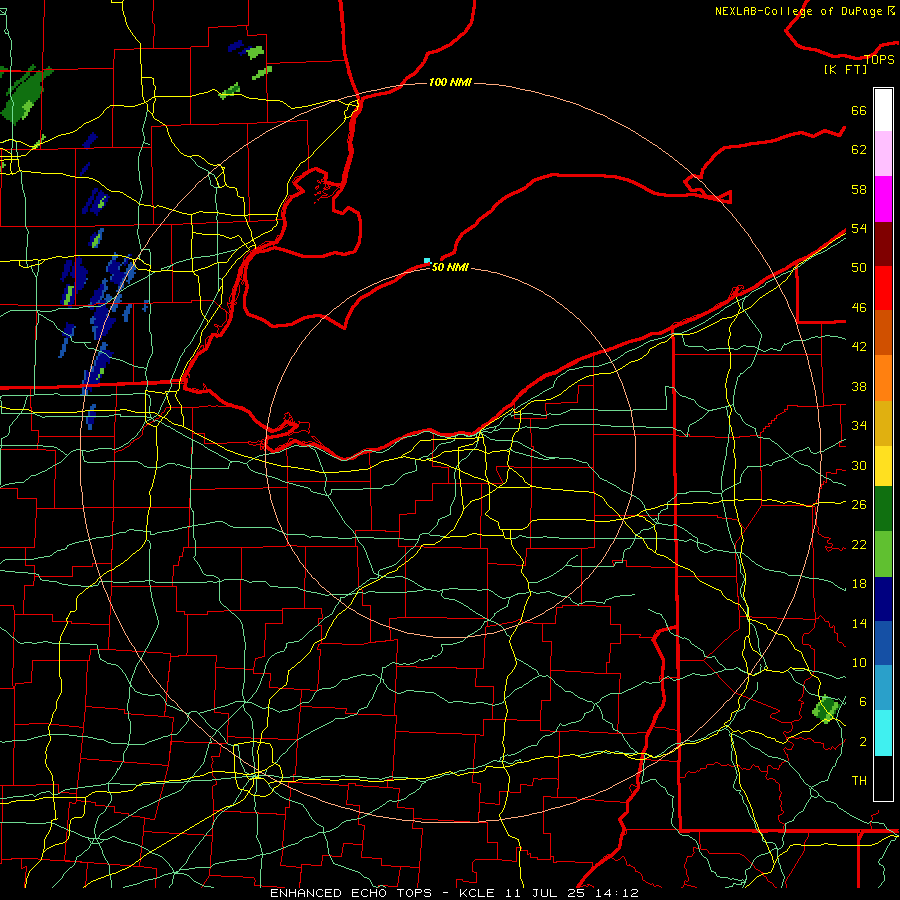Click the 46 legend value
The image size is (900, 900).
pyautogui.click(x=859, y=307)
